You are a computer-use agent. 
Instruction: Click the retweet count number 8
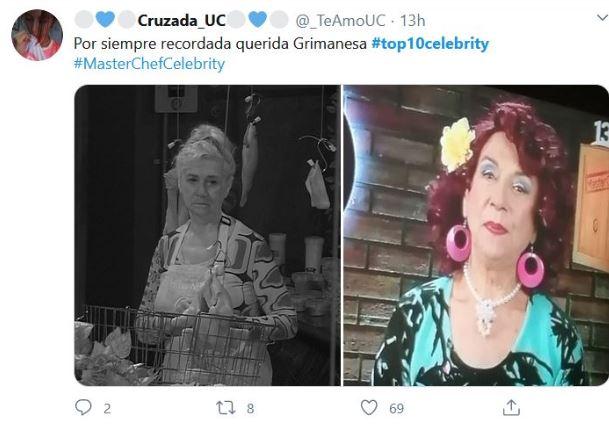click(251, 409)
